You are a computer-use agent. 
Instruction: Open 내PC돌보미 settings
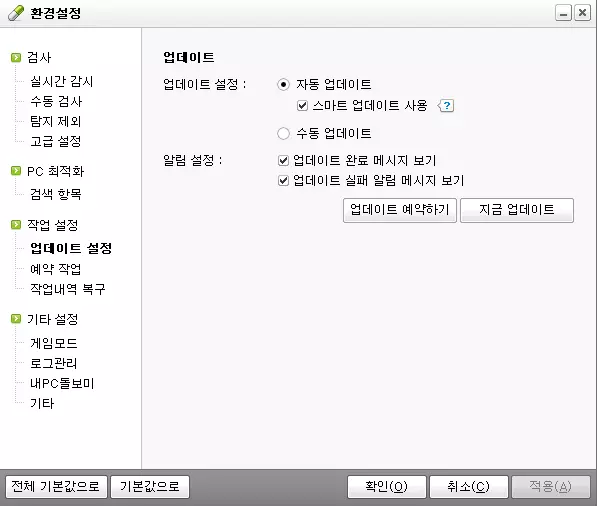[62, 383]
